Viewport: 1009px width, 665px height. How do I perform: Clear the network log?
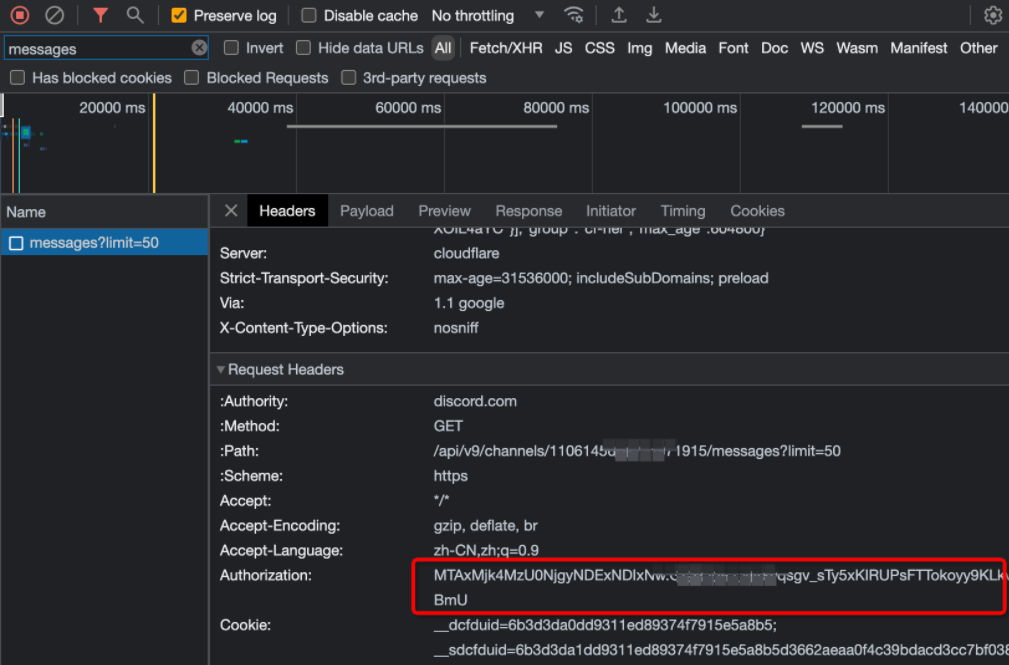click(x=55, y=15)
